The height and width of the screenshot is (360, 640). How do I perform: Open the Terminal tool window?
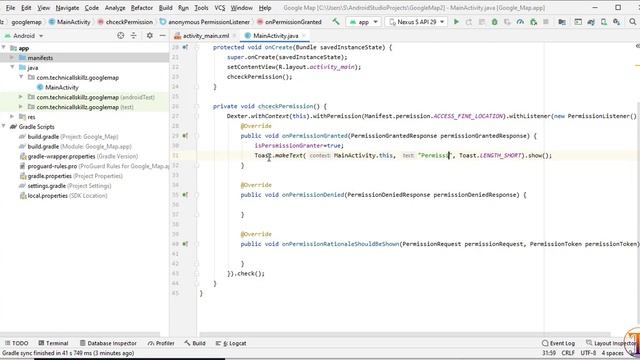tap(53, 343)
